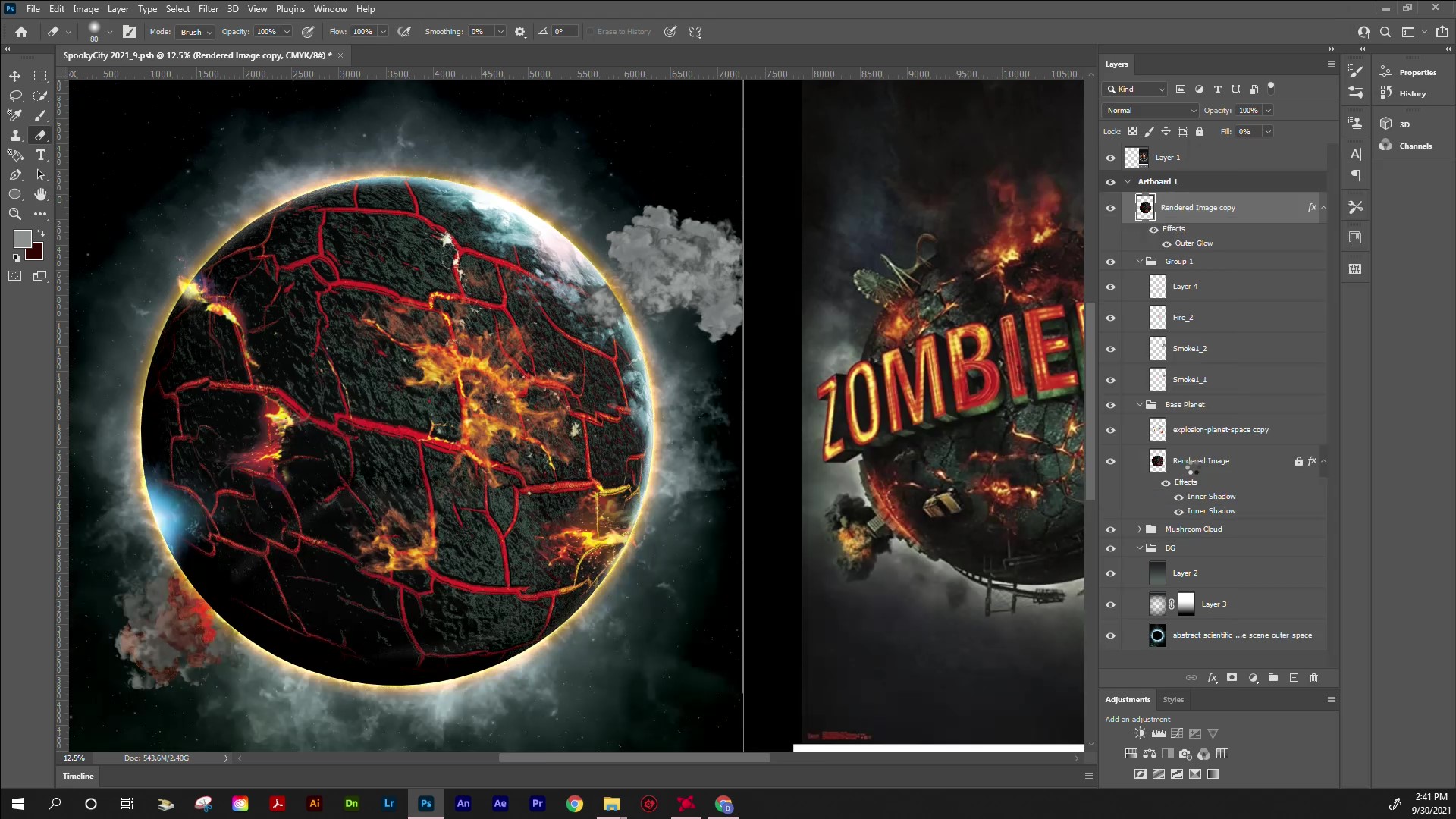Create a new layer icon

(1294, 678)
